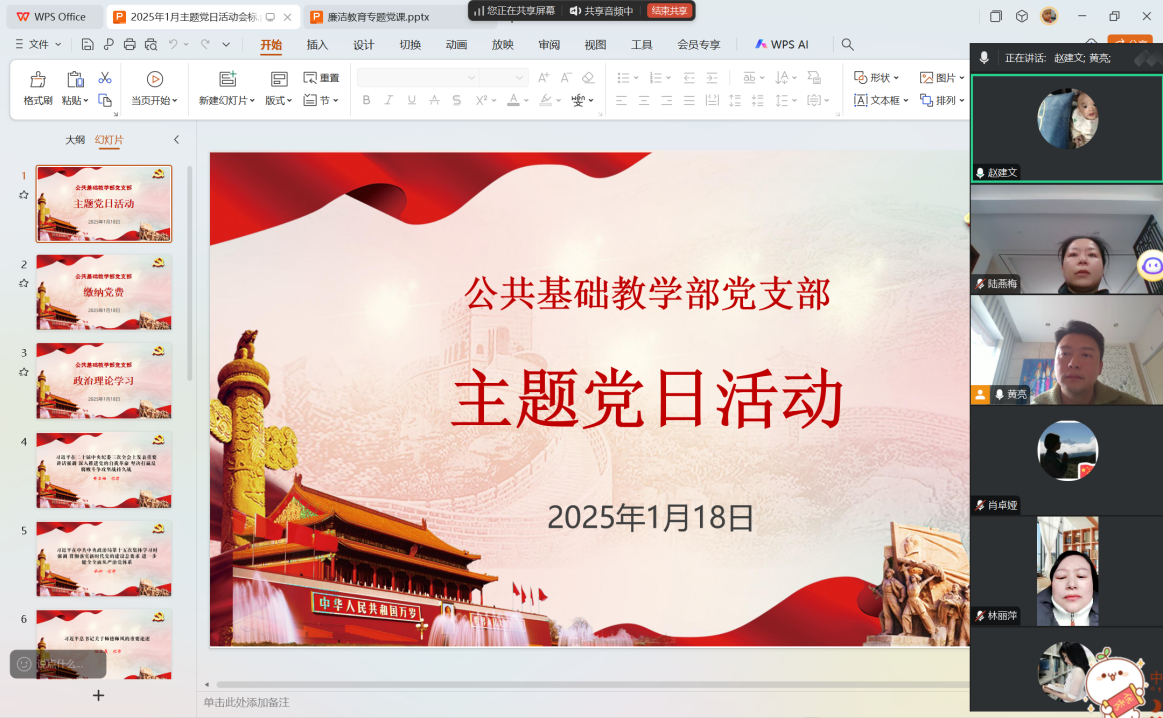Open the Design (设计) ribbon tab

point(363,45)
